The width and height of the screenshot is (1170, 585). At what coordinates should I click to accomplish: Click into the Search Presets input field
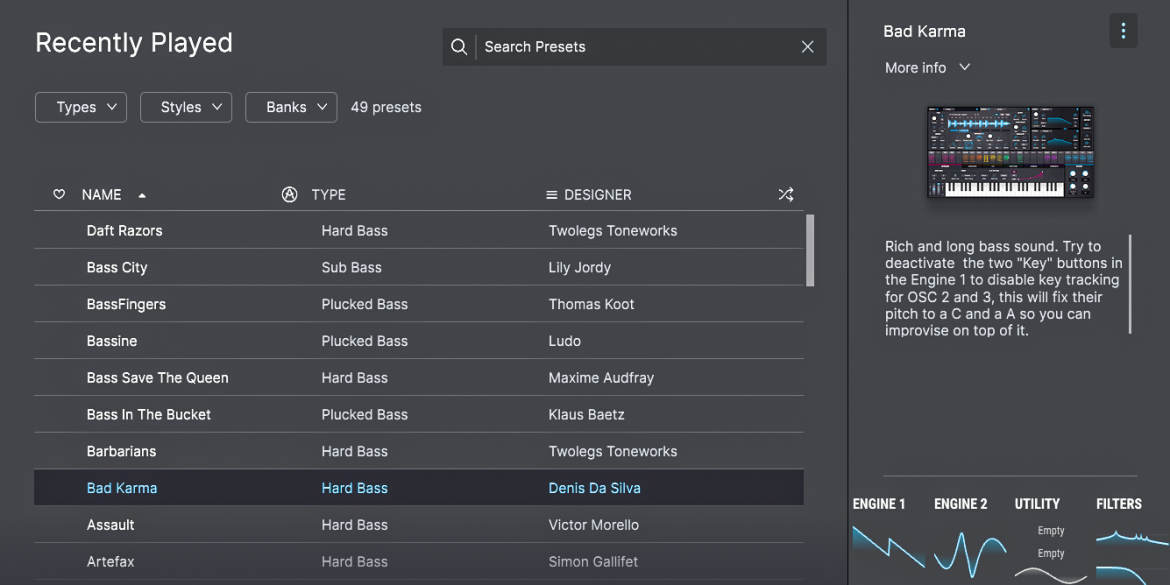coord(634,47)
